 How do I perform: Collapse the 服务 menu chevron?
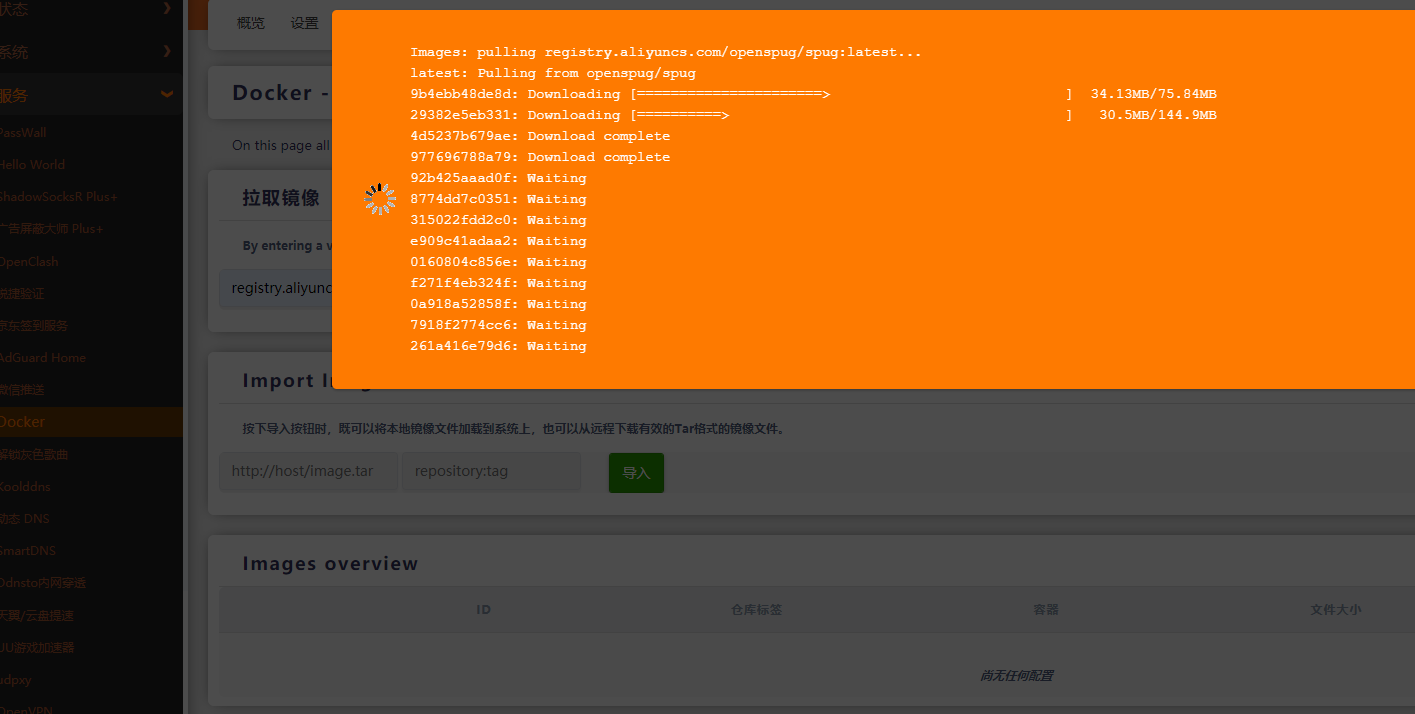click(x=167, y=94)
